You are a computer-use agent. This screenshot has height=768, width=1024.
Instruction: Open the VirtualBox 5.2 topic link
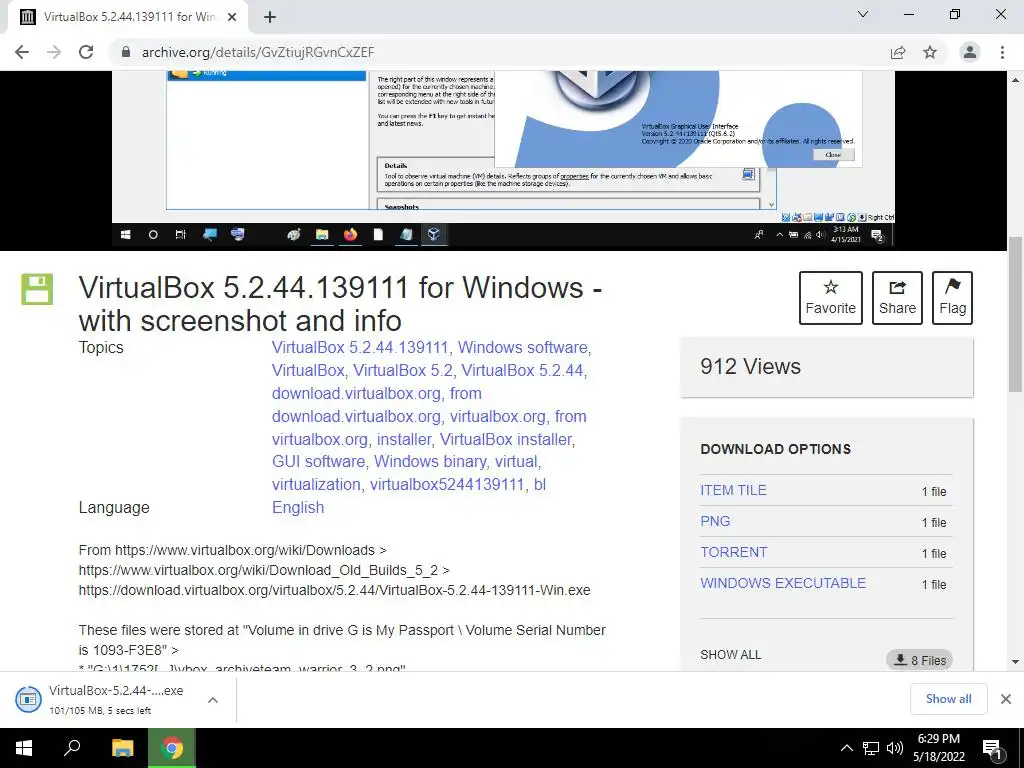tap(403, 370)
